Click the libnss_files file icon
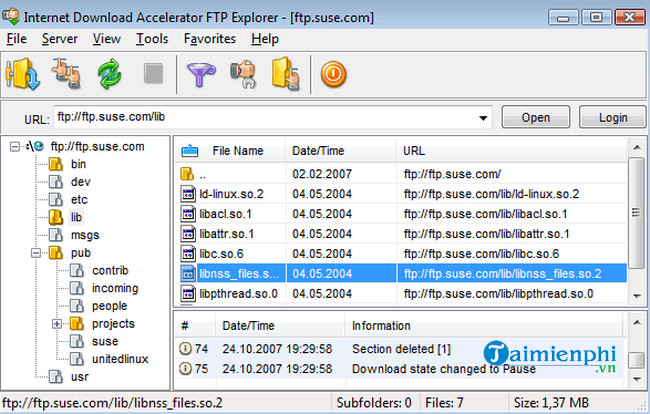The height and width of the screenshot is (414, 650). (x=188, y=274)
